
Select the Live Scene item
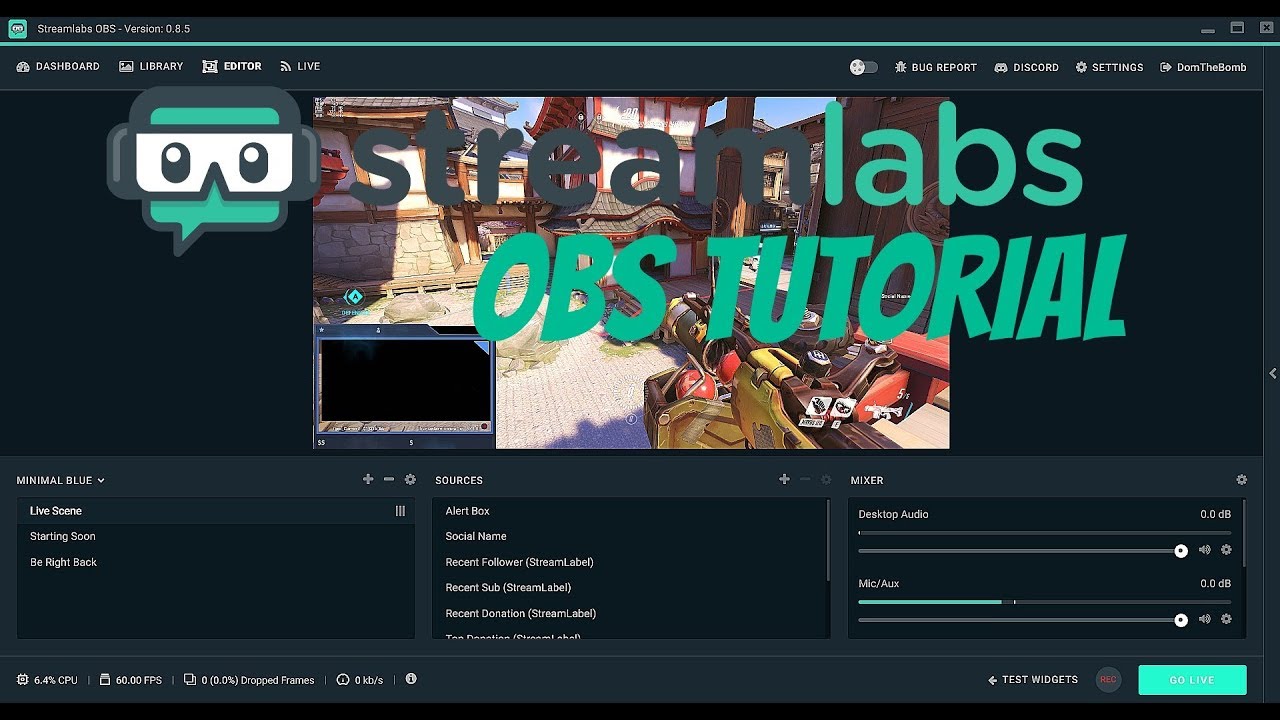point(216,511)
